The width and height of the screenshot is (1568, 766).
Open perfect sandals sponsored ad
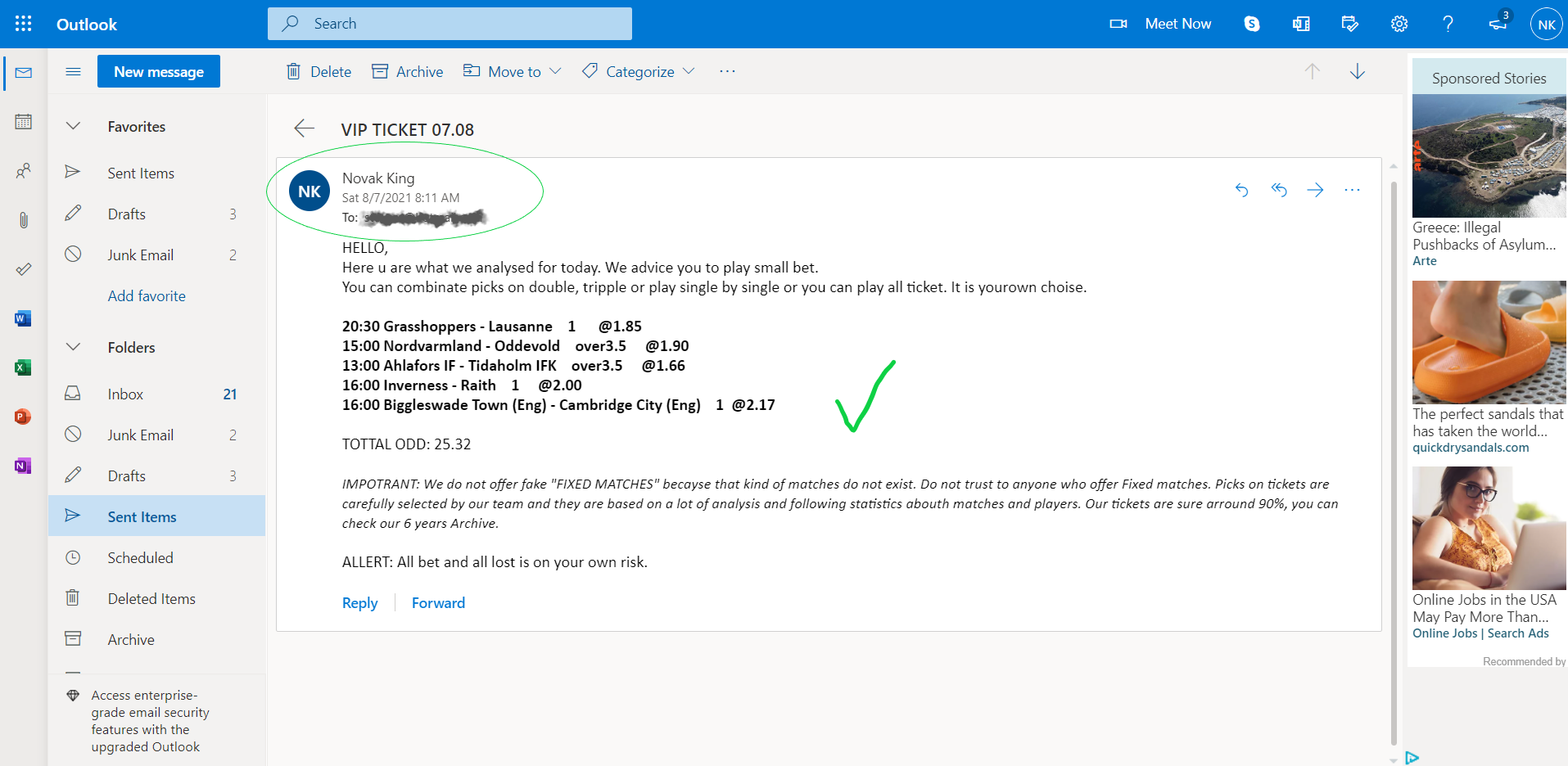pyautogui.click(x=1489, y=367)
